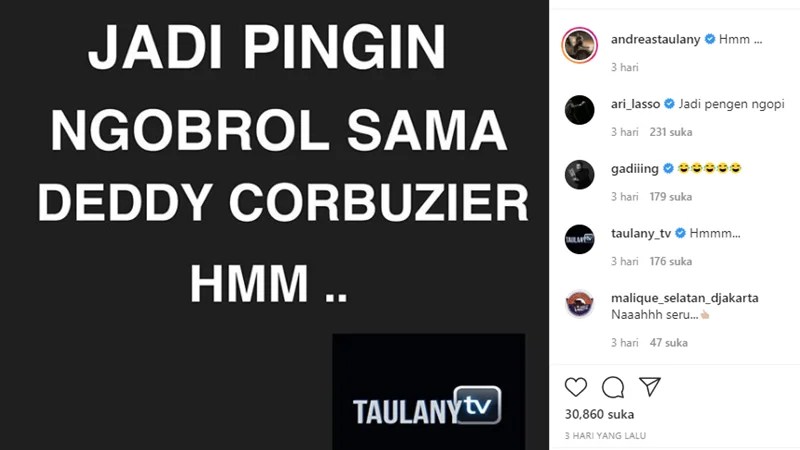Open the 3 HARI YANG LALU timestamp
Image resolution: width=800 pixels, height=450 pixels.
(x=605, y=436)
